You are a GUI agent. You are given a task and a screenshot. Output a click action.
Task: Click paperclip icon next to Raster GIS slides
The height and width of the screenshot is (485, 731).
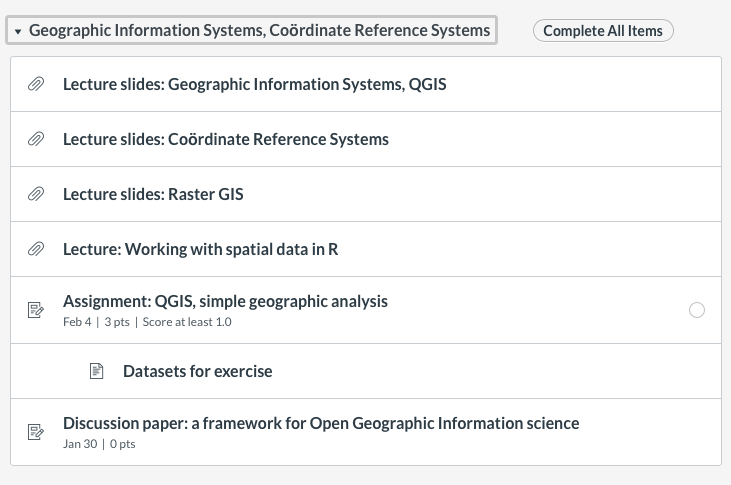click(x=35, y=195)
